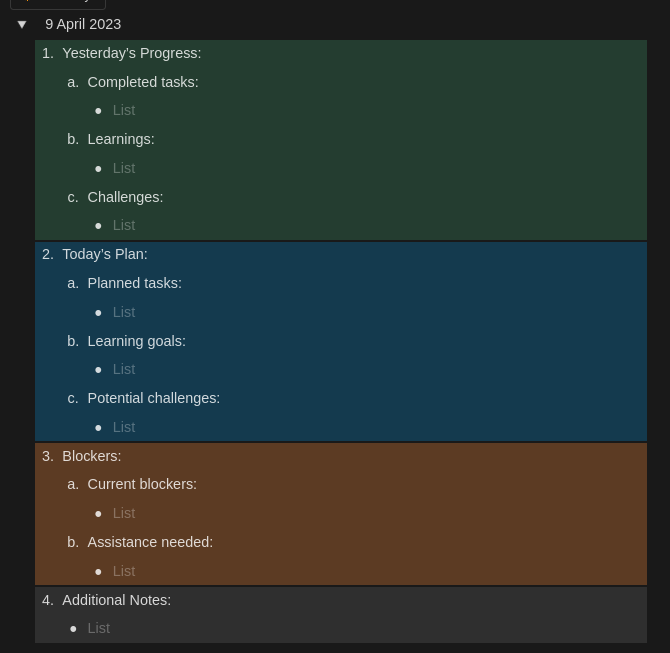Click the Today's Plan heading line
Viewport: 670px width, 653px height.
pyautogui.click(x=105, y=254)
